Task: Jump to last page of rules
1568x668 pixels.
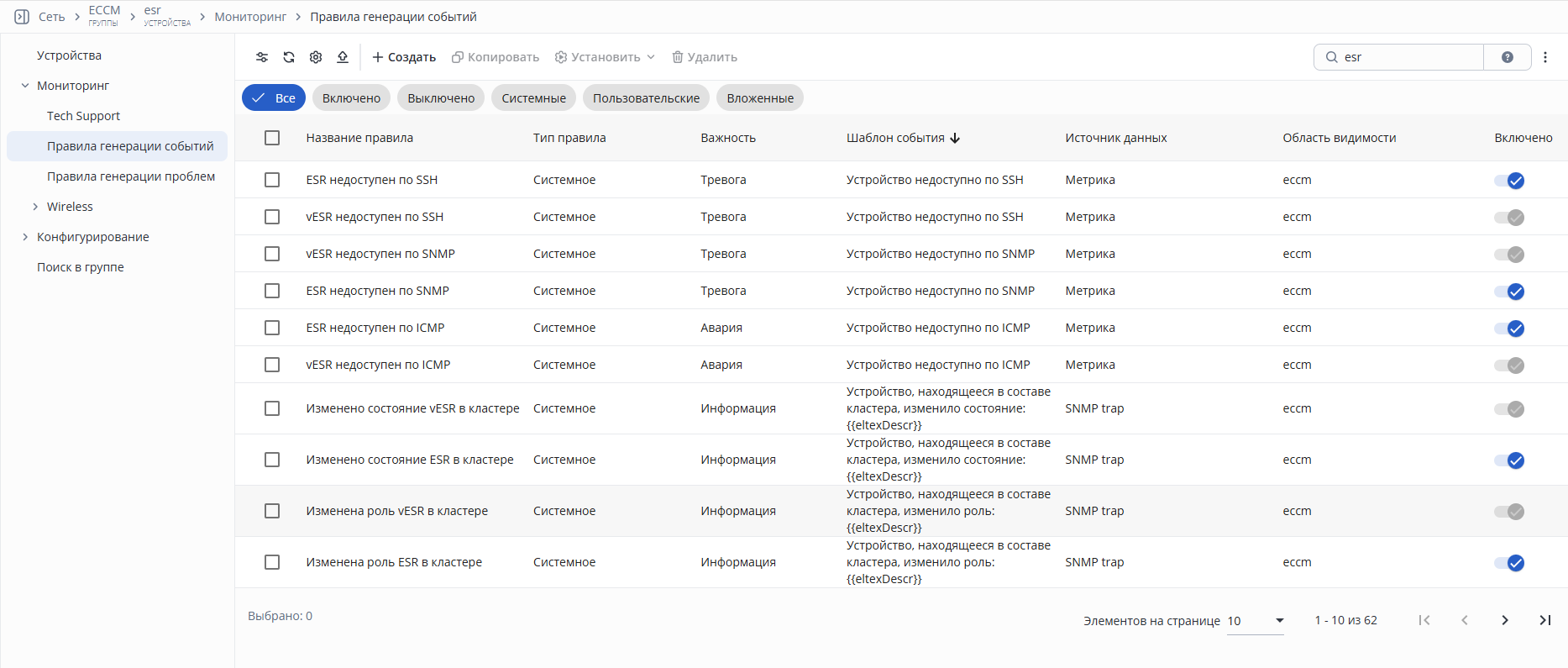Action: (x=1544, y=620)
